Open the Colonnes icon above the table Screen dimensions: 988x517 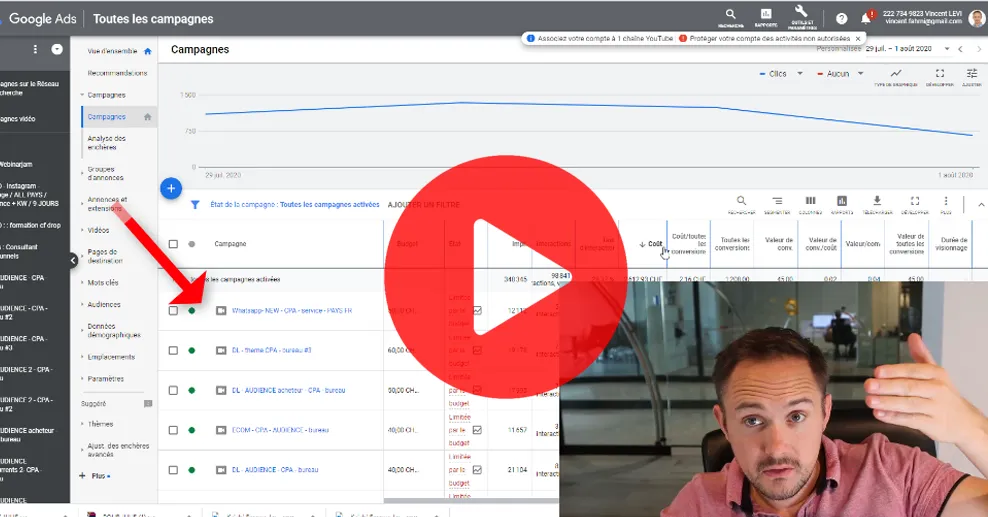810,201
